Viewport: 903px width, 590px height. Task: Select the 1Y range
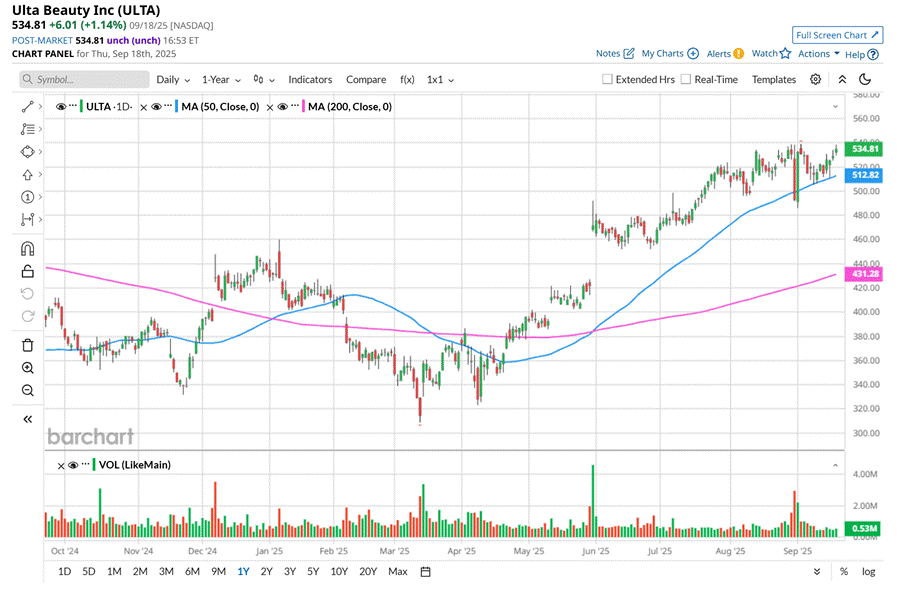pos(243,572)
